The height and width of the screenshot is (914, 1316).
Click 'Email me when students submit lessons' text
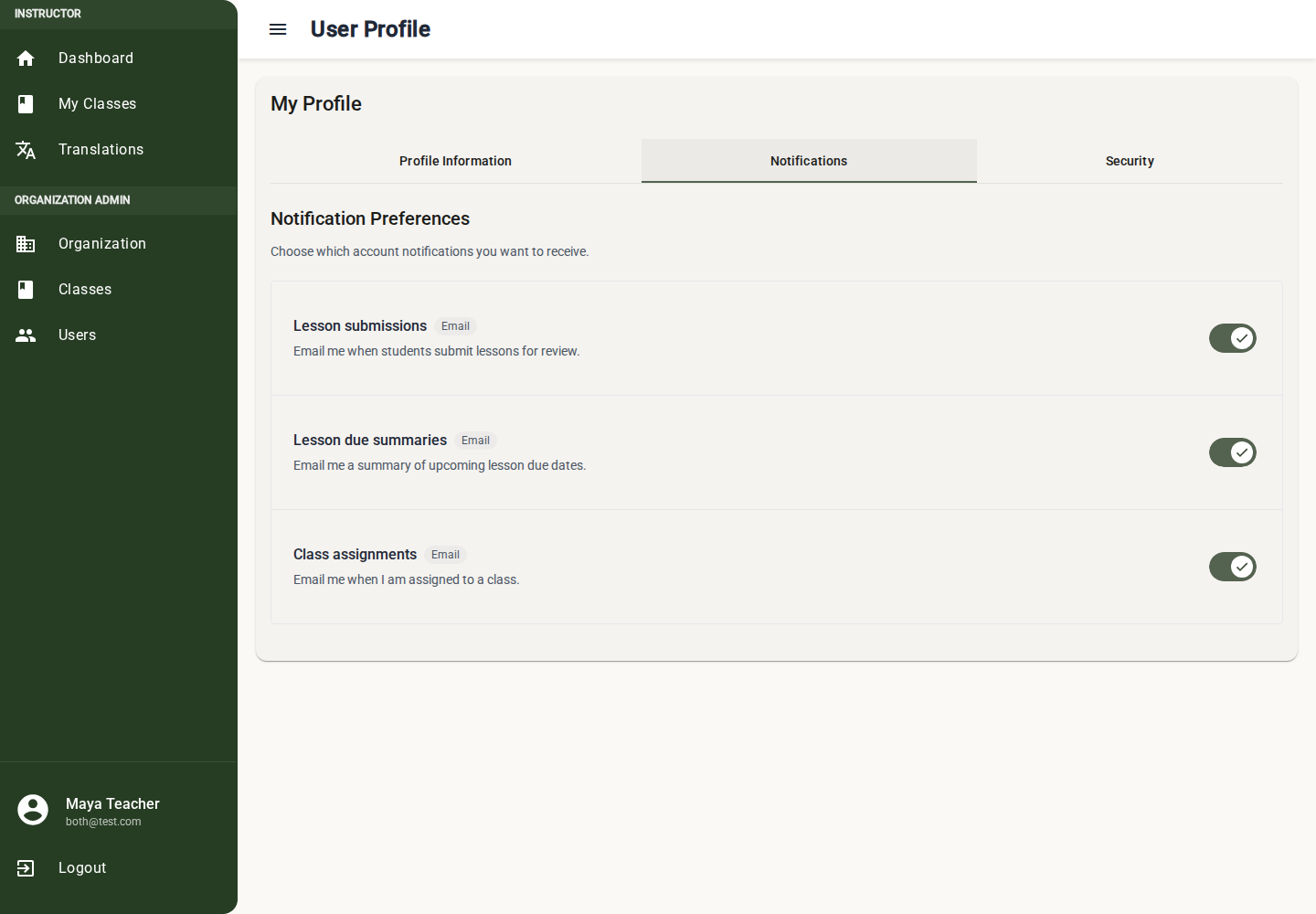click(x=436, y=351)
